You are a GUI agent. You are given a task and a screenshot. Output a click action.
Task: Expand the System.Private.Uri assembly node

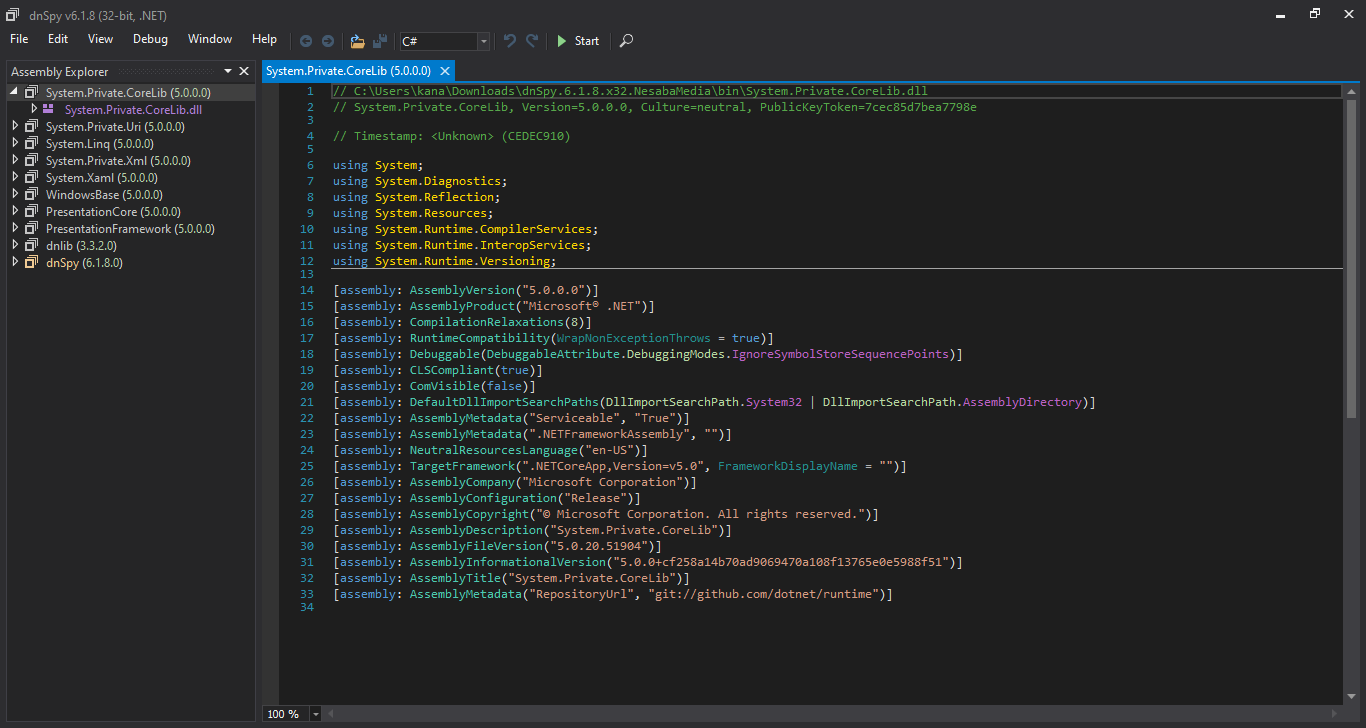click(x=14, y=127)
